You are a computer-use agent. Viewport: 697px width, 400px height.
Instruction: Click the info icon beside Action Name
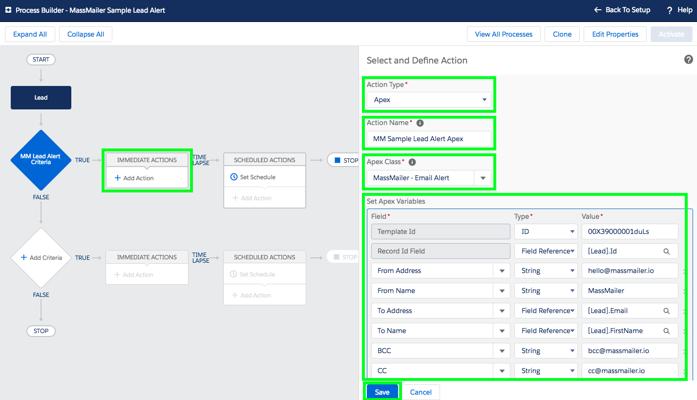click(420, 123)
